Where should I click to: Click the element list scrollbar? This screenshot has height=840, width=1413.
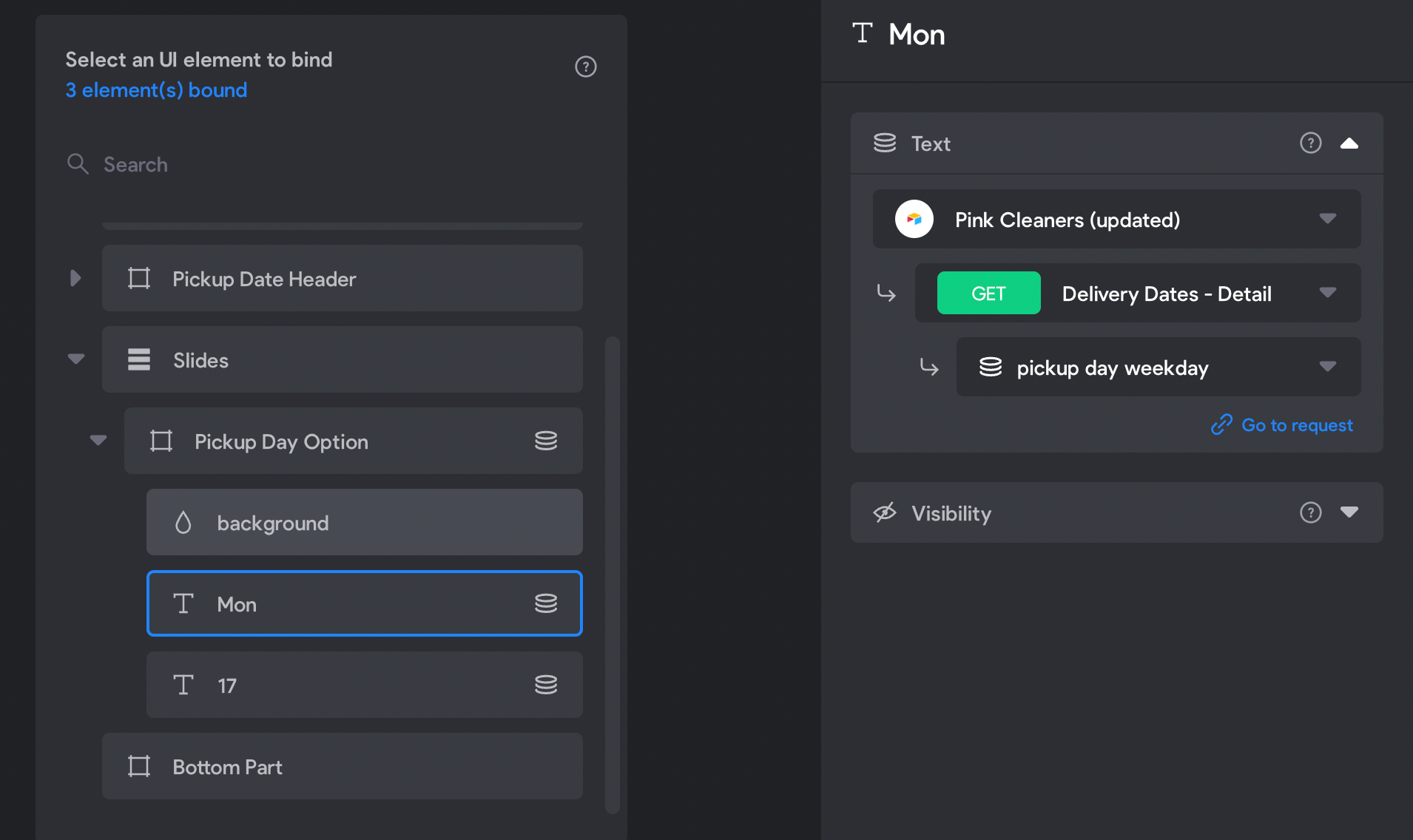(x=612, y=575)
